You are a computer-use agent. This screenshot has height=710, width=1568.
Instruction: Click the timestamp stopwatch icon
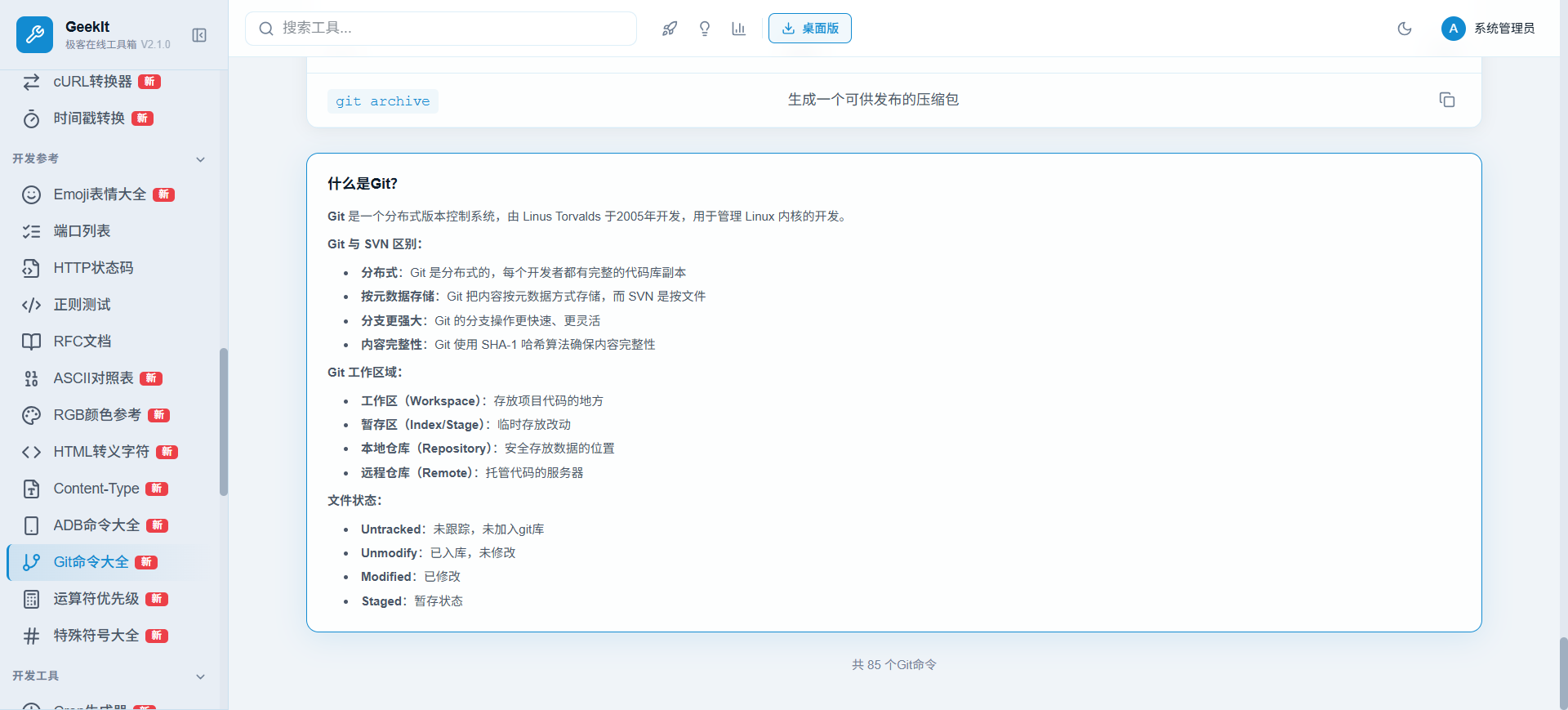(x=31, y=119)
